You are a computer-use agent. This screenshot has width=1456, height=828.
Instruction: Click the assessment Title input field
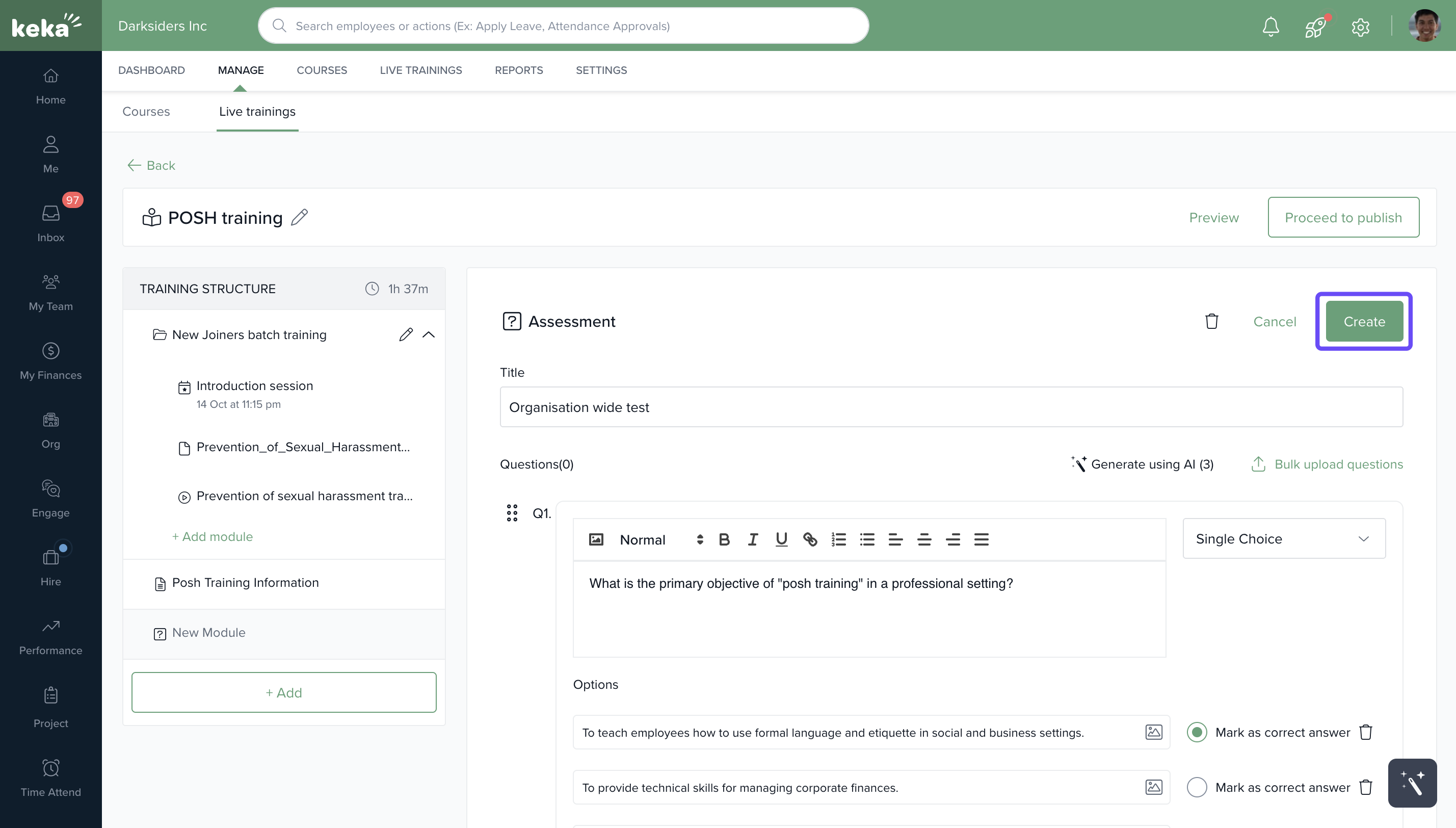[x=951, y=407]
